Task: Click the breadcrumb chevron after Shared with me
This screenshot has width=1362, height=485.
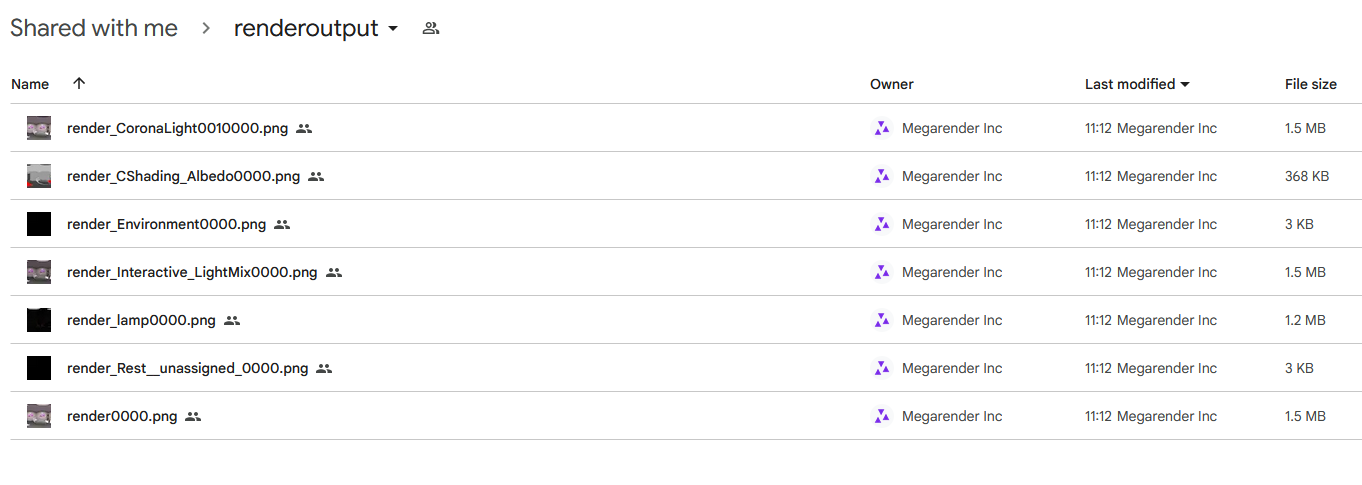Action: coord(206,29)
